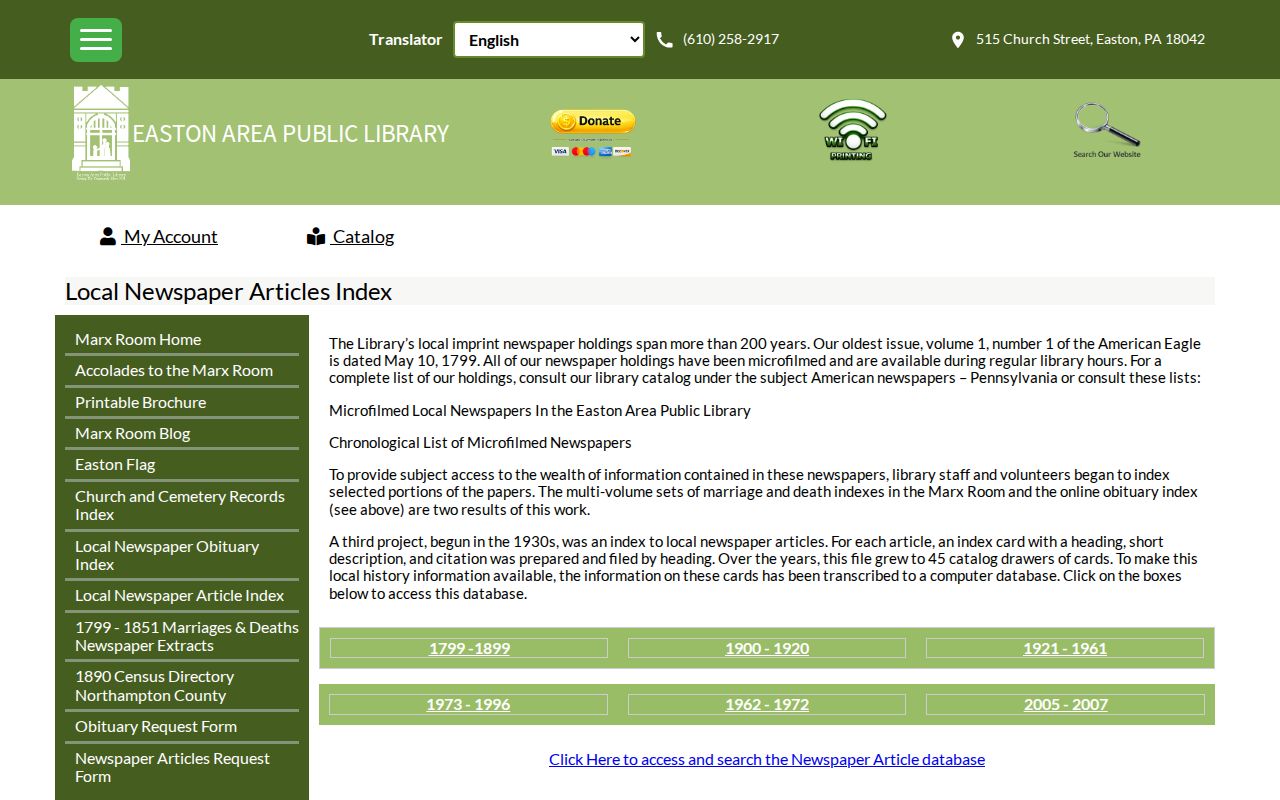The height and width of the screenshot is (800, 1280).
Task: Click the Easton Area Public Library title
Action: (x=291, y=133)
